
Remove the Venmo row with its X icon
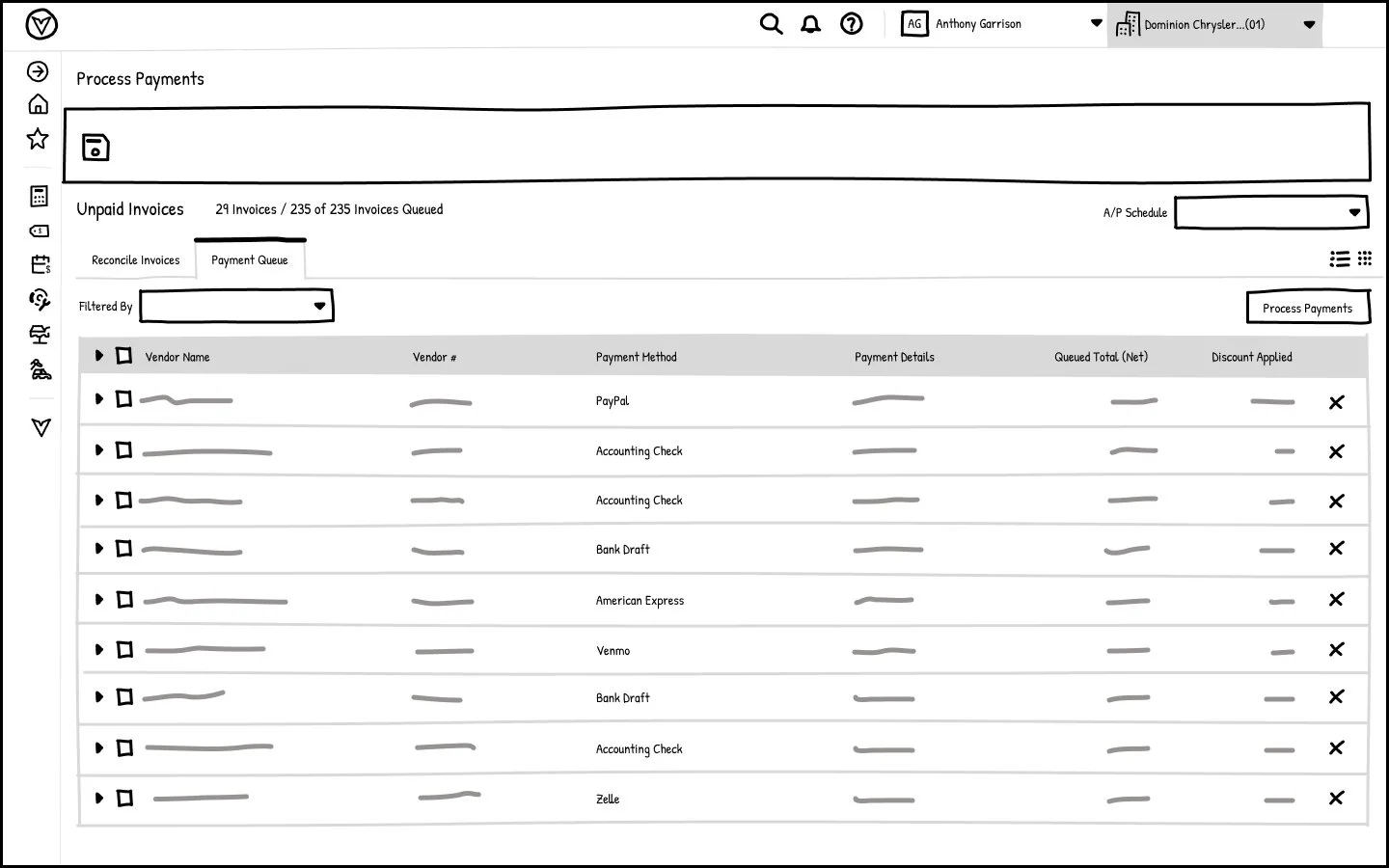coord(1336,649)
